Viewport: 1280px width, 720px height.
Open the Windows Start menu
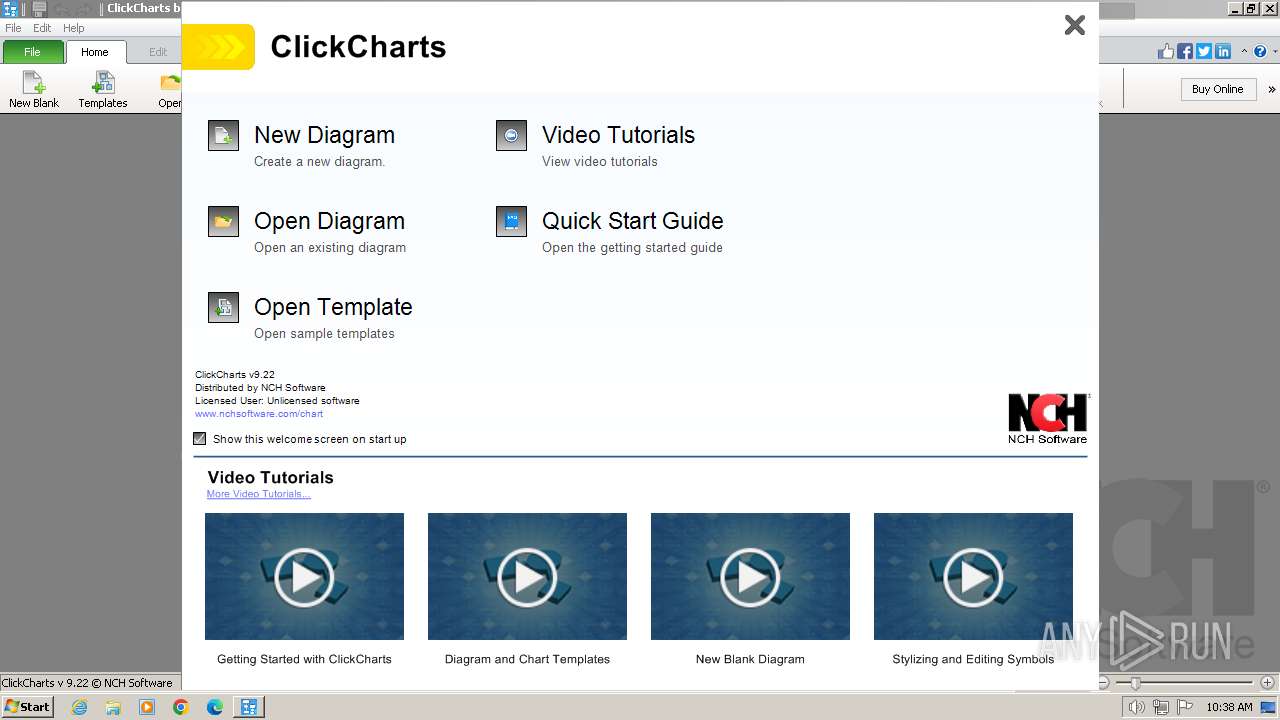pos(28,706)
